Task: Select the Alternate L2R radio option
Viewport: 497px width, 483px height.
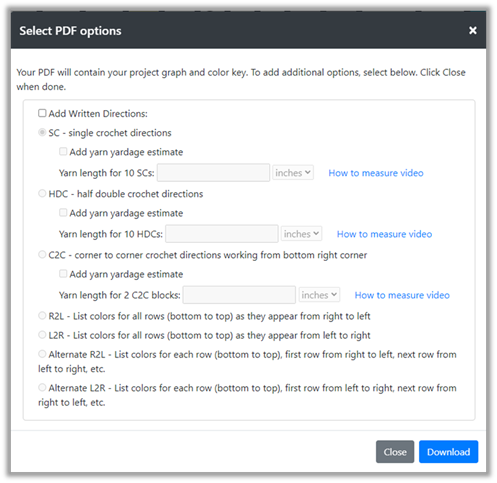Action: (42, 387)
